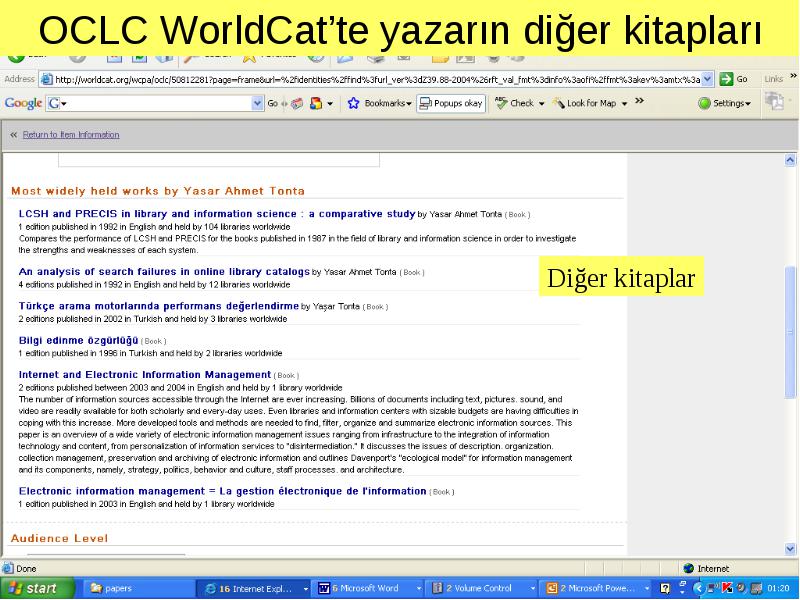This screenshot has height=600, width=800.
Task: Click the 'Done' status bar text
Action: [x=26, y=568]
